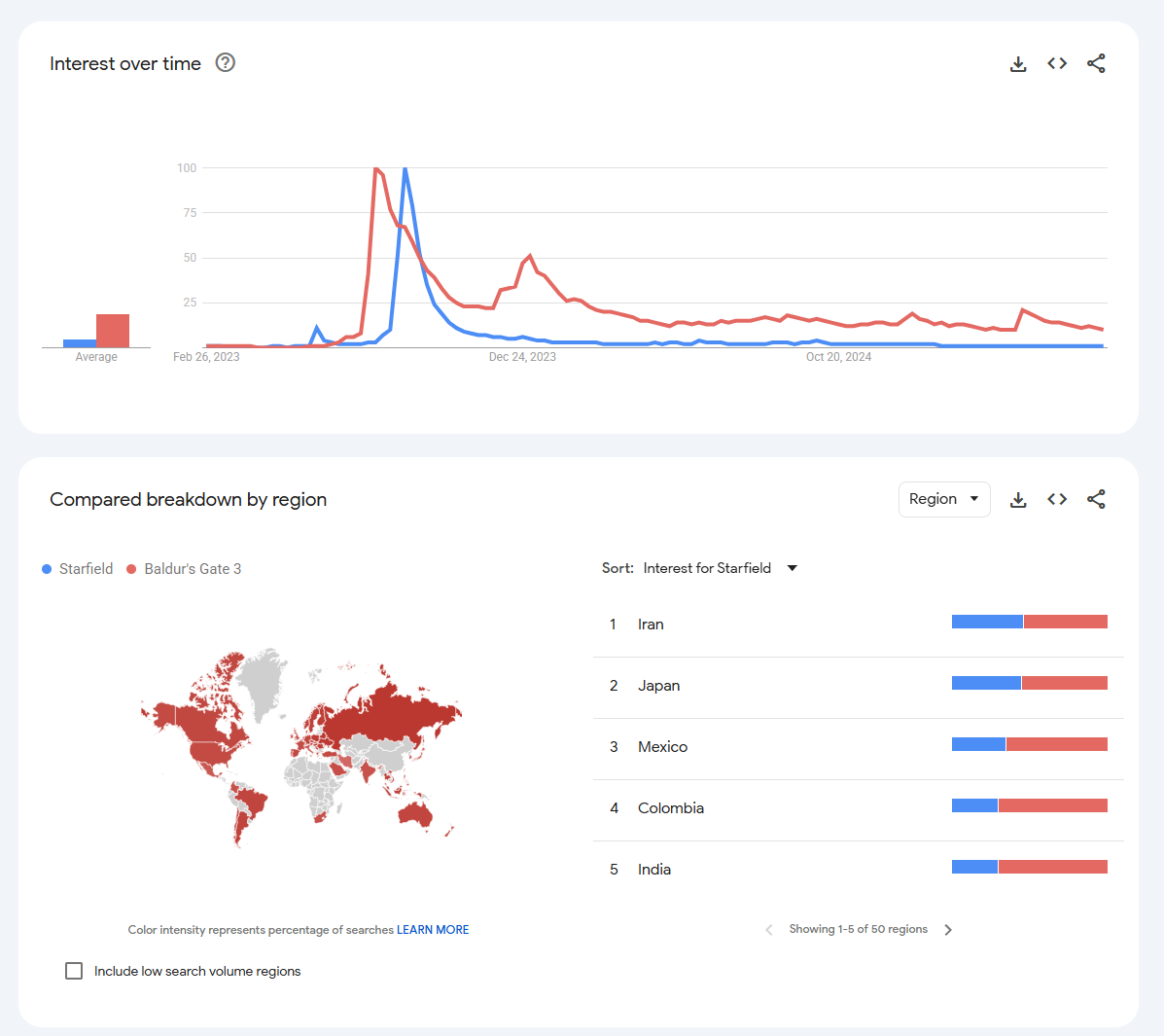Click the Feb 26, 2023 axis label
This screenshot has width=1164, height=1036.
pos(206,357)
